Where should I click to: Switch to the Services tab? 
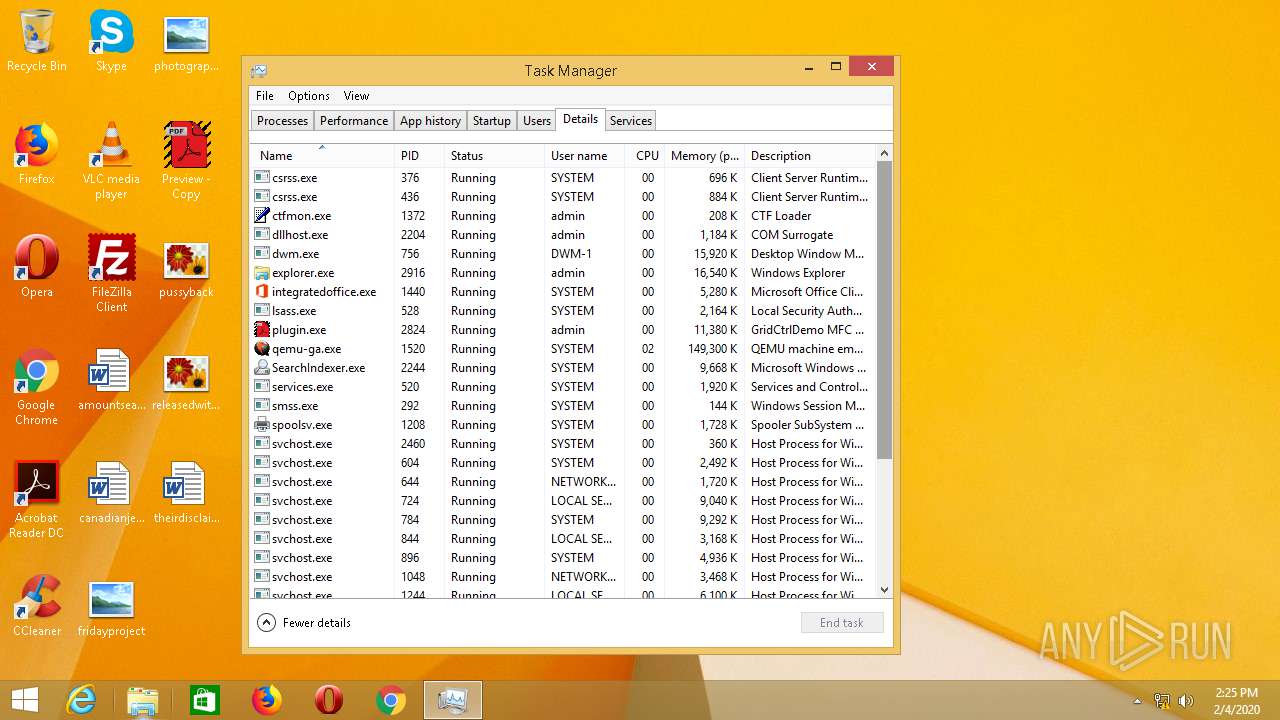(631, 121)
